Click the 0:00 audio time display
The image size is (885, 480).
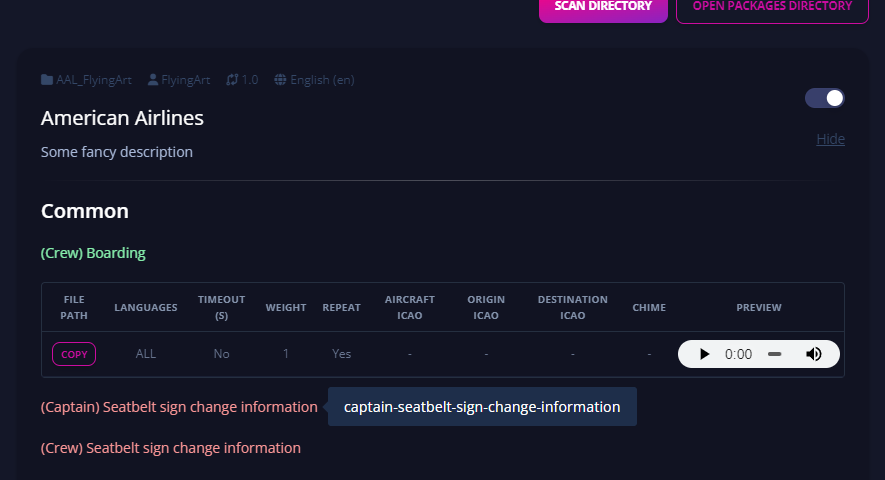click(738, 354)
